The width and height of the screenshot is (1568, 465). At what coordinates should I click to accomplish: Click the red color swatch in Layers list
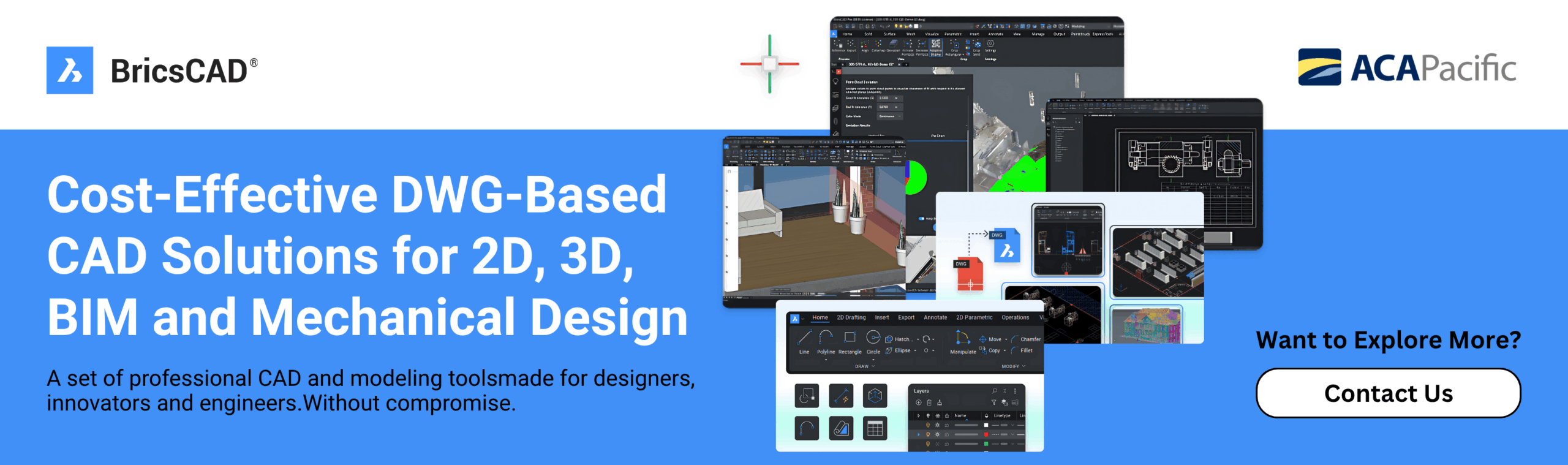pos(986,434)
